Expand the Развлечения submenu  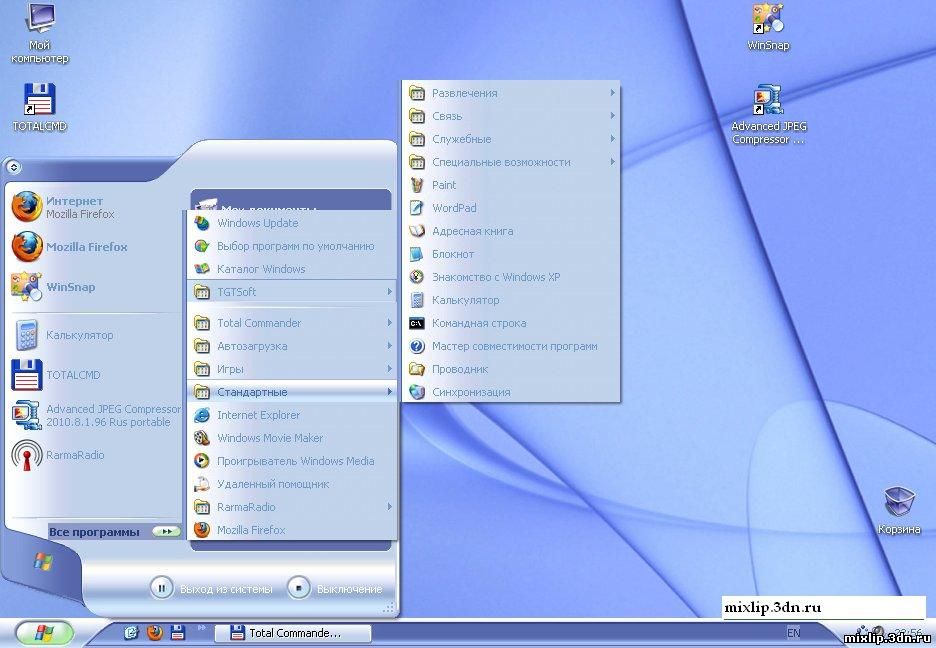point(511,93)
